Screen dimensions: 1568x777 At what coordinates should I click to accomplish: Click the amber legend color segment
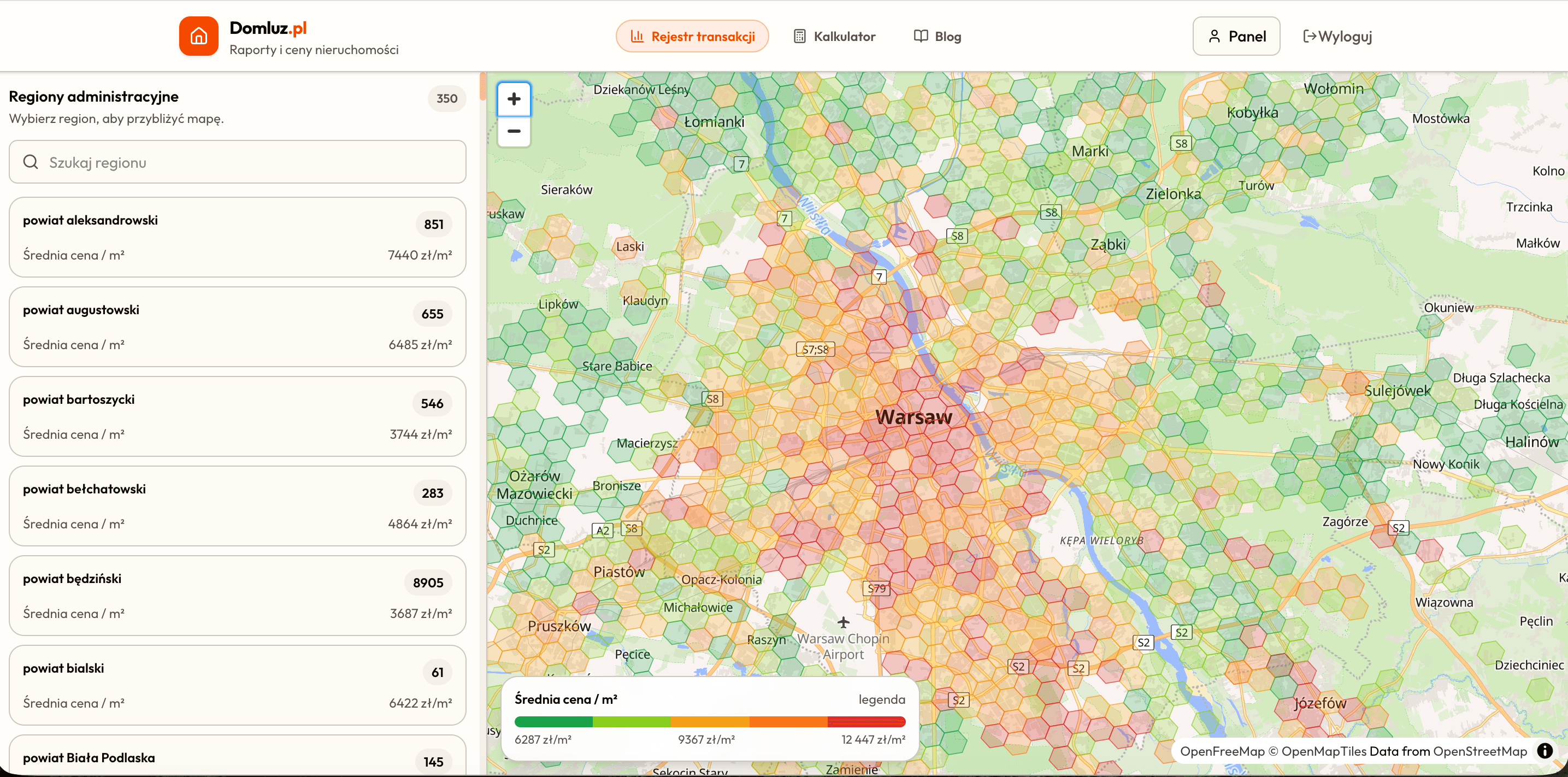(x=710, y=722)
